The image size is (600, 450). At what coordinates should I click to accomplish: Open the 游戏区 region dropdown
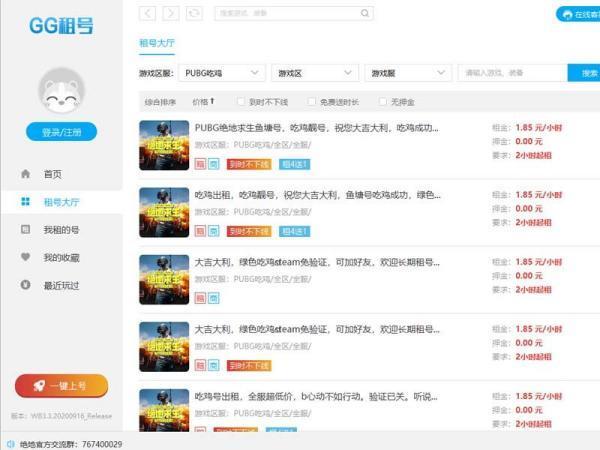(x=315, y=73)
